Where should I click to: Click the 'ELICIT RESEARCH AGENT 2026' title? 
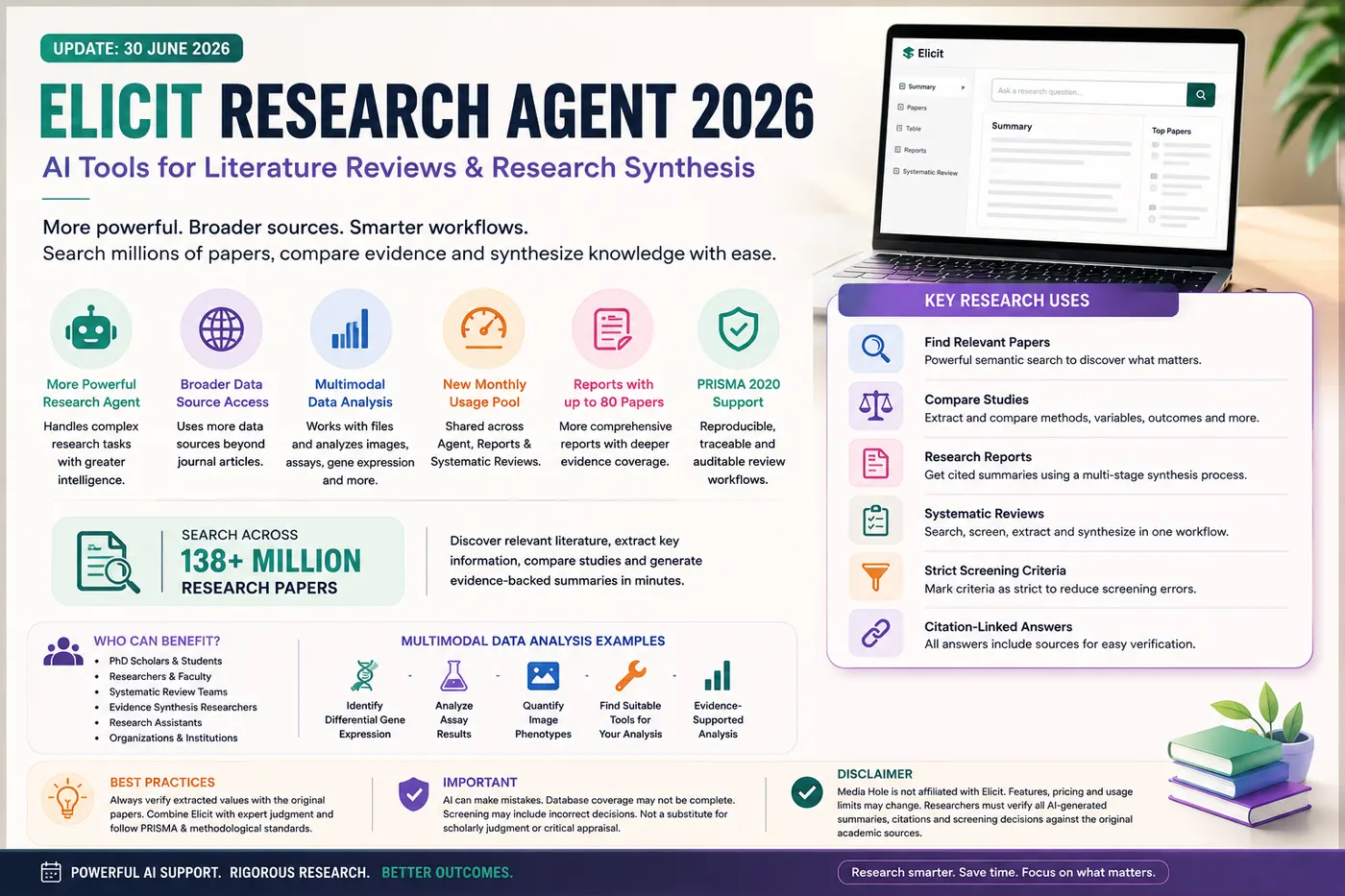(428, 111)
